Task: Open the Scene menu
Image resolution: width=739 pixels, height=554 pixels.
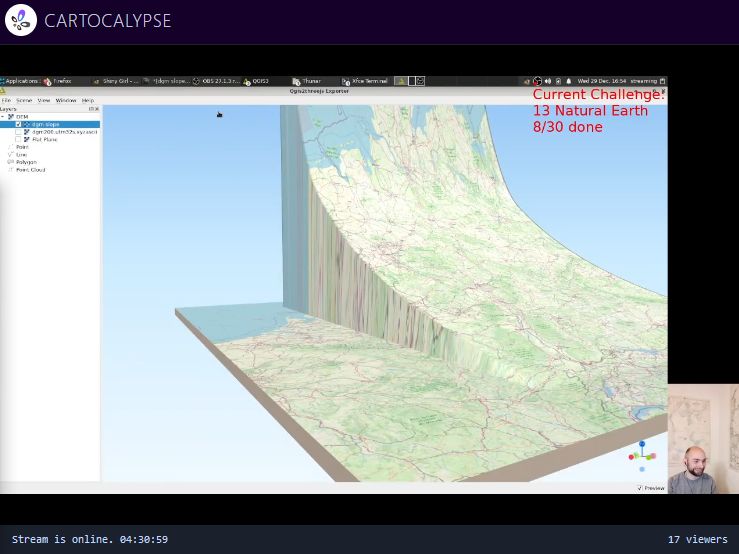Action: 24,100
